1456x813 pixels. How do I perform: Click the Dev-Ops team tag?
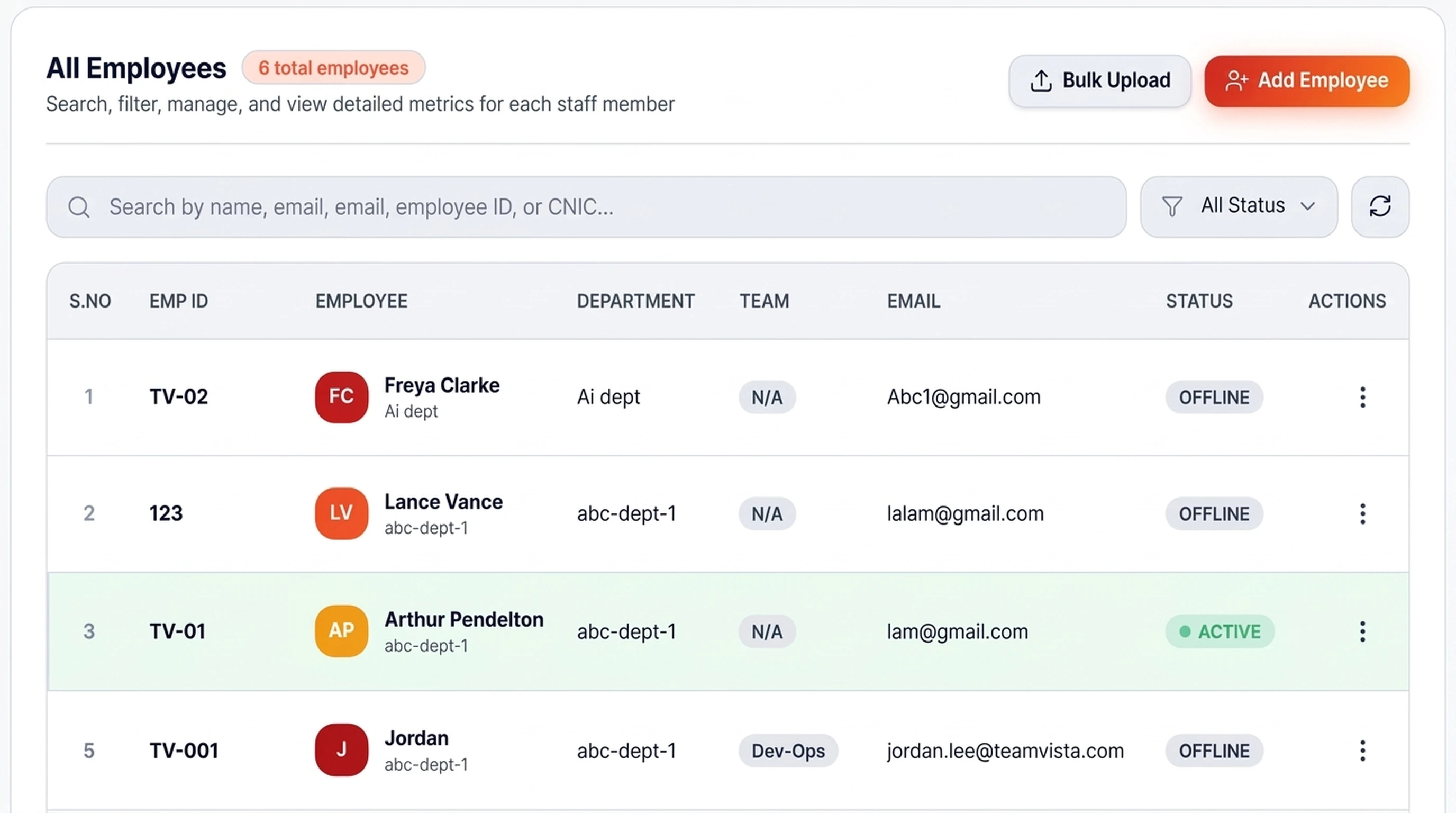(x=788, y=751)
